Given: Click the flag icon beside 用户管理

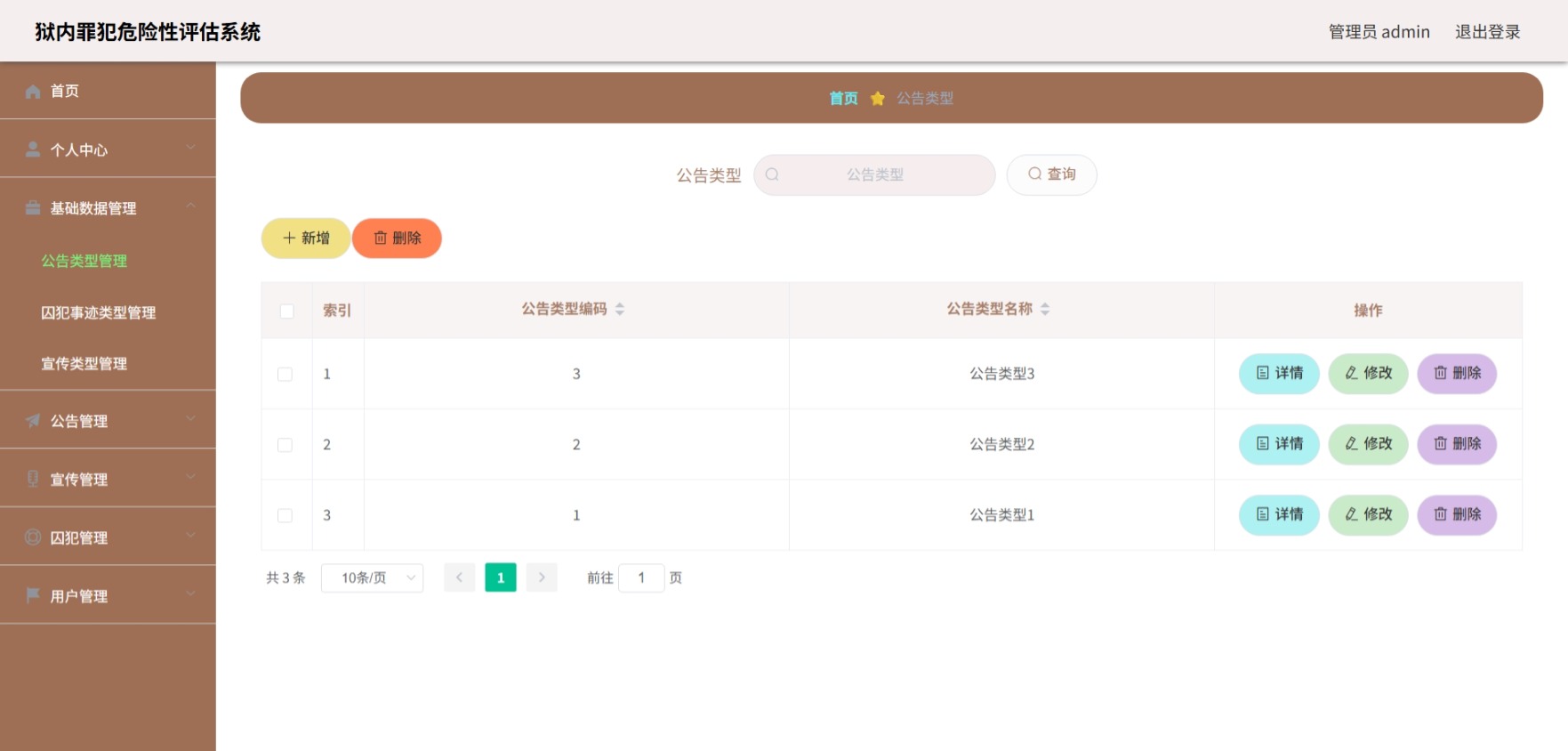Looking at the screenshot, I should pyautogui.click(x=33, y=594).
